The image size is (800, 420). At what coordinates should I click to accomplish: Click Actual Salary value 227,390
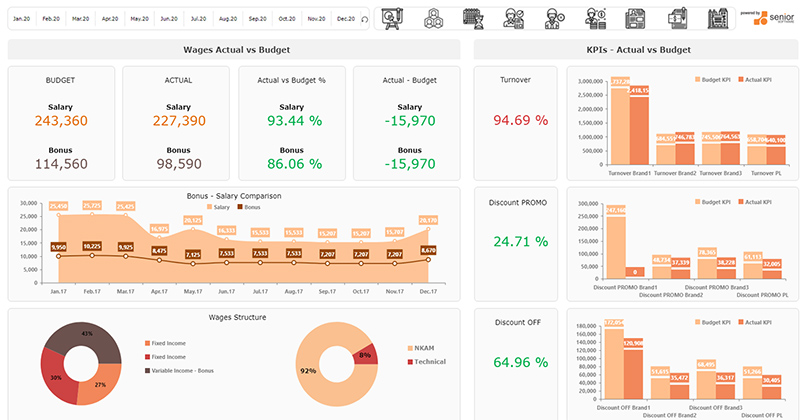click(x=179, y=121)
